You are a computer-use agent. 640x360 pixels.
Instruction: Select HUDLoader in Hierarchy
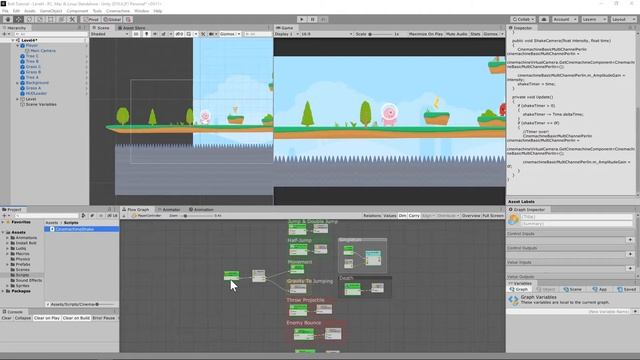pyautogui.click(x=36, y=93)
